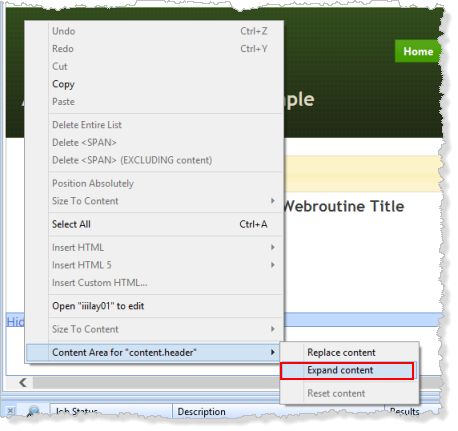Expand the Insert HTML submenu arrow
This screenshot has width=458, height=431.
click(x=272, y=247)
